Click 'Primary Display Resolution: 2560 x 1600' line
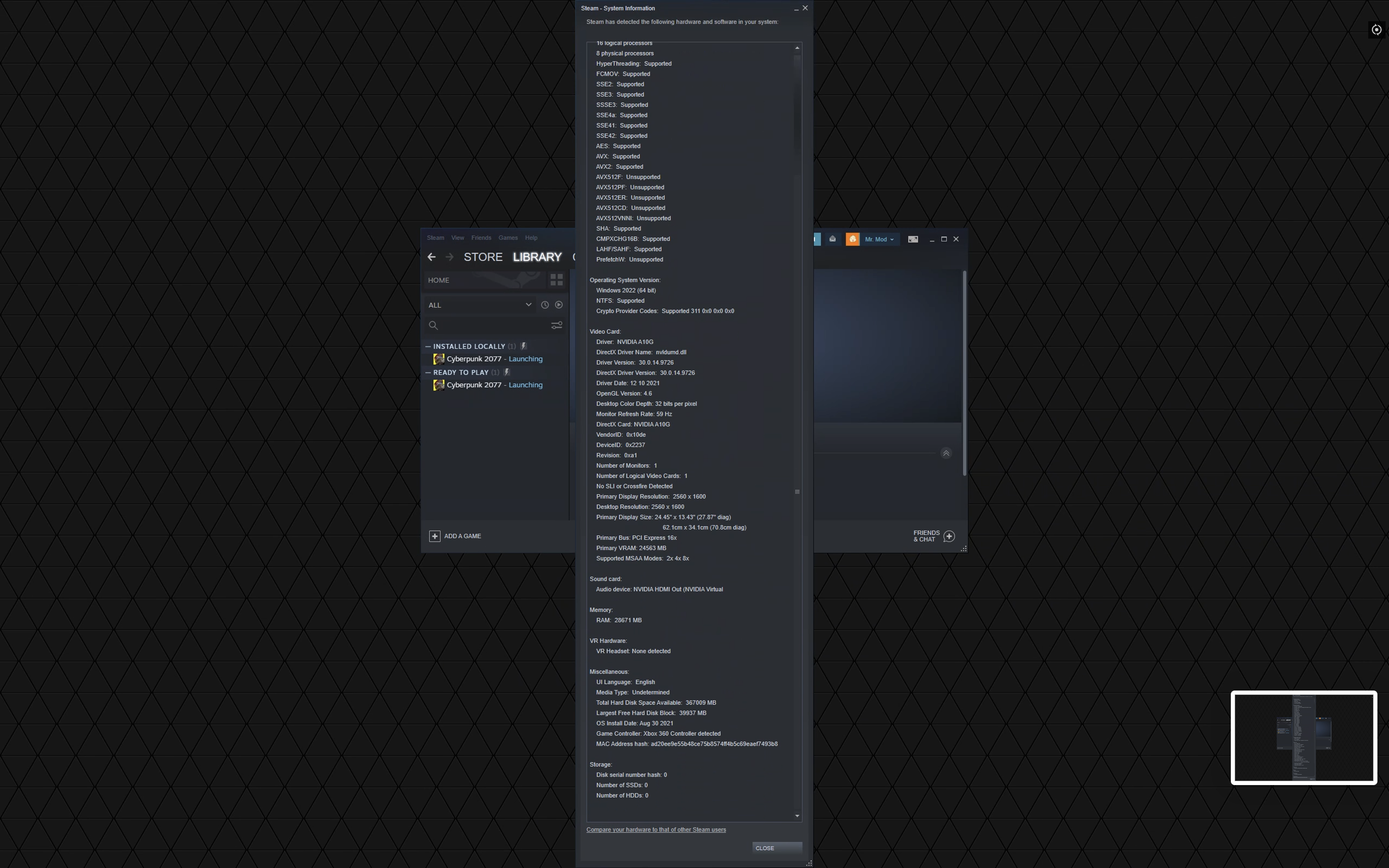 [x=651, y=497]
